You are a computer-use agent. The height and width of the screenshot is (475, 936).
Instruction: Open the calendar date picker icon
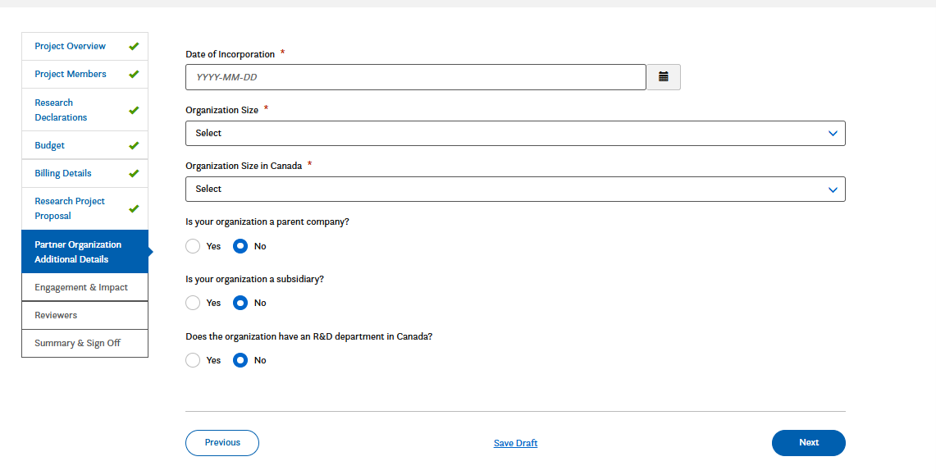[x=663, y=77]
